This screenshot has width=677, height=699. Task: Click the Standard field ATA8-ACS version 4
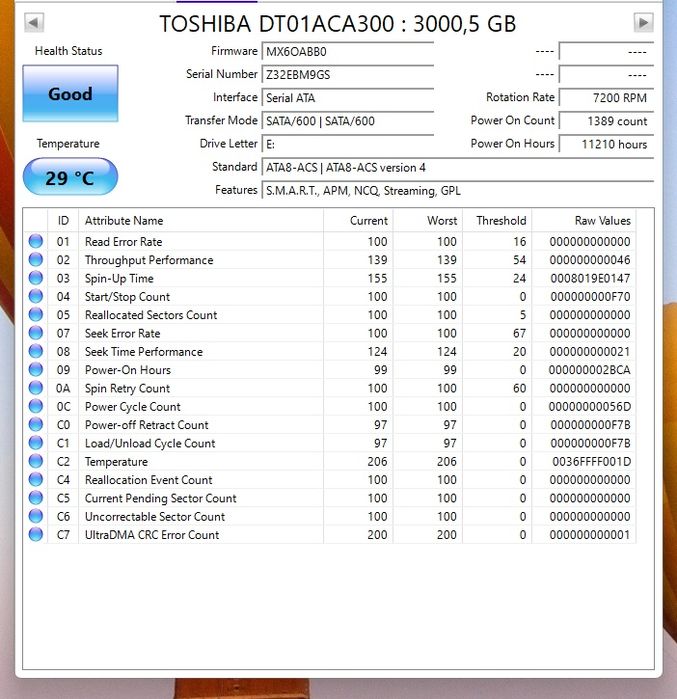coord(458,168)
